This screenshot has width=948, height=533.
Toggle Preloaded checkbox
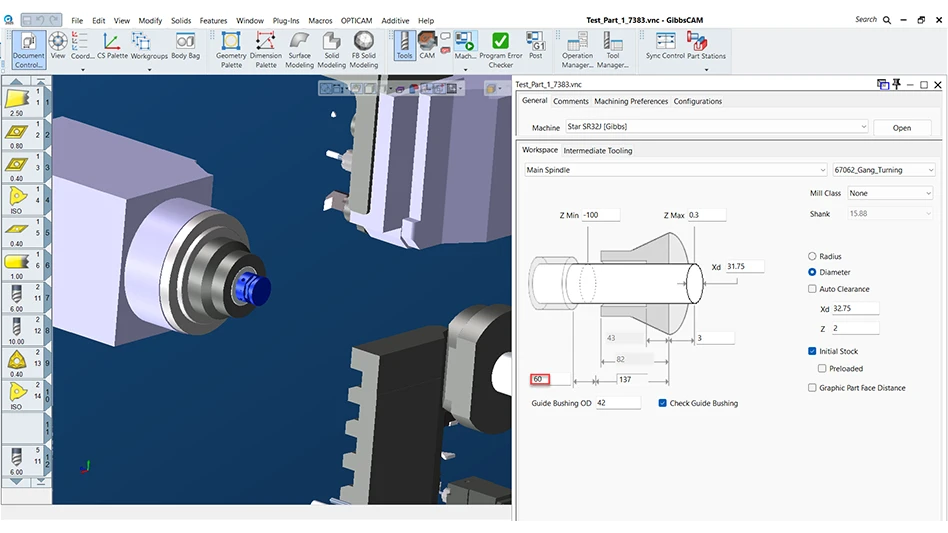(x=822, y=368)
